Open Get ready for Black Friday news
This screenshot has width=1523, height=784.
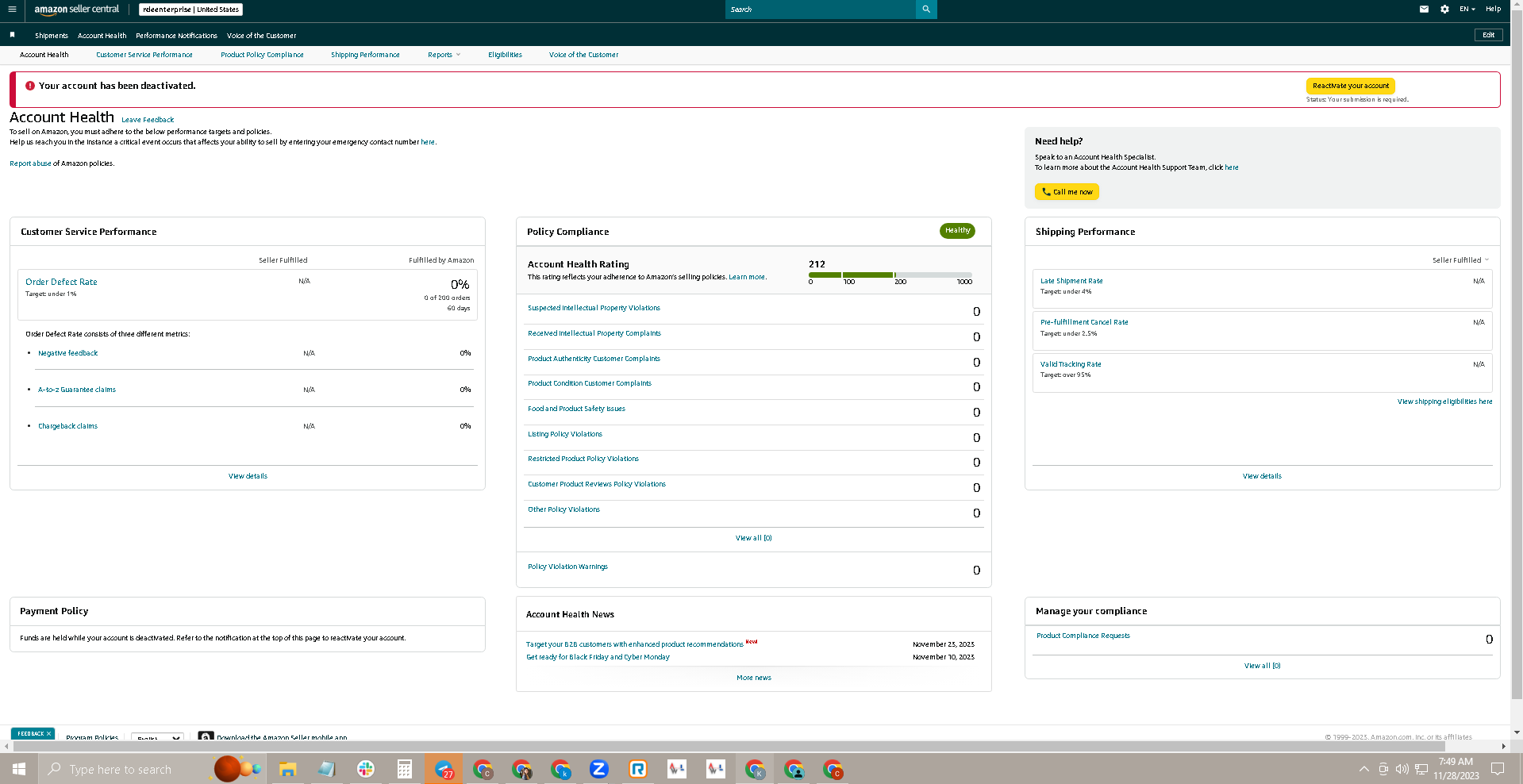click(598, 657)
